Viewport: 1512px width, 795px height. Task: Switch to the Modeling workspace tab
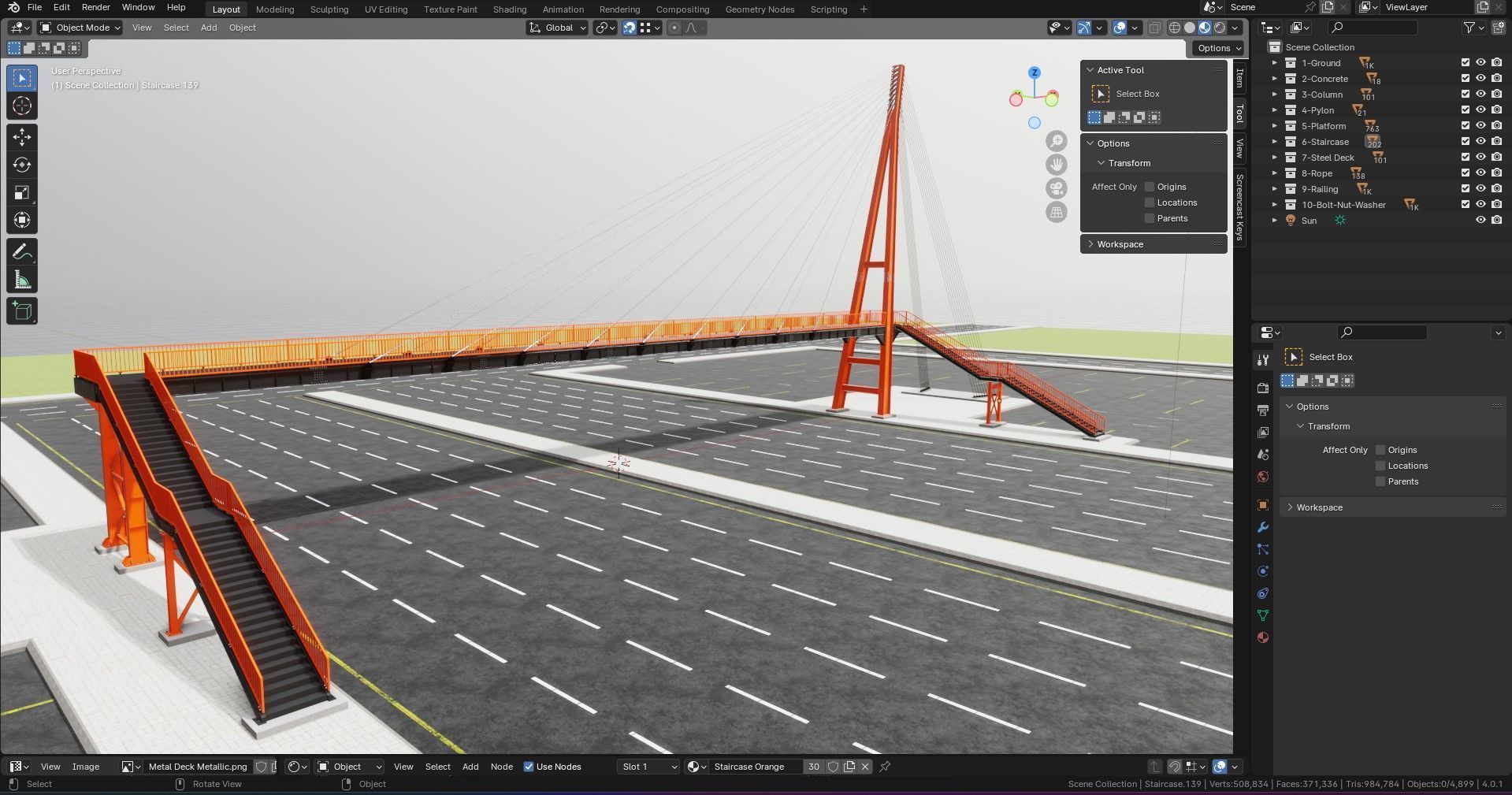pyautogui.click(x=275, y=9)
